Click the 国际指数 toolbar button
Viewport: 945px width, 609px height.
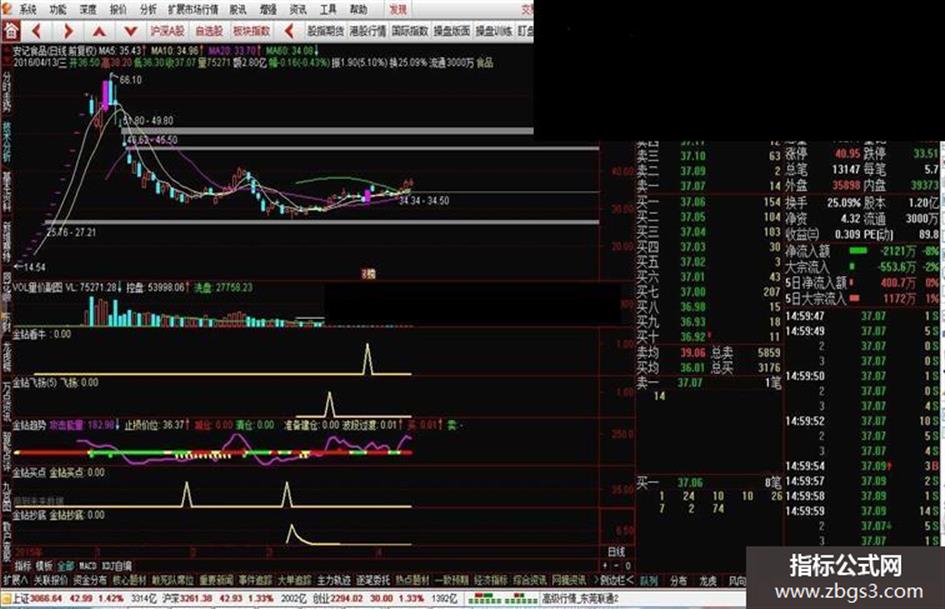point(410,31)
